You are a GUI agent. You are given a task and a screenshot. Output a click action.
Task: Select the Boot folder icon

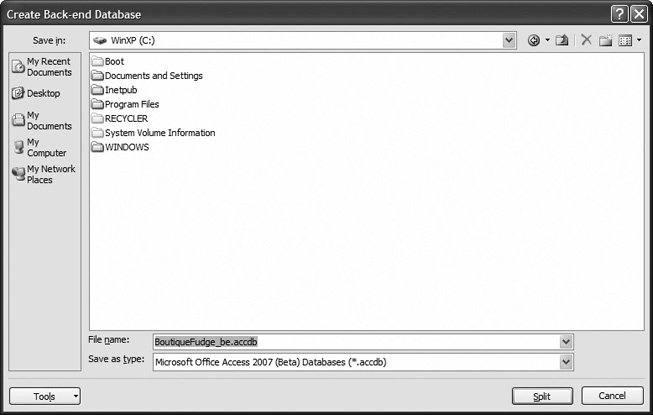click(x=97, y=62)
